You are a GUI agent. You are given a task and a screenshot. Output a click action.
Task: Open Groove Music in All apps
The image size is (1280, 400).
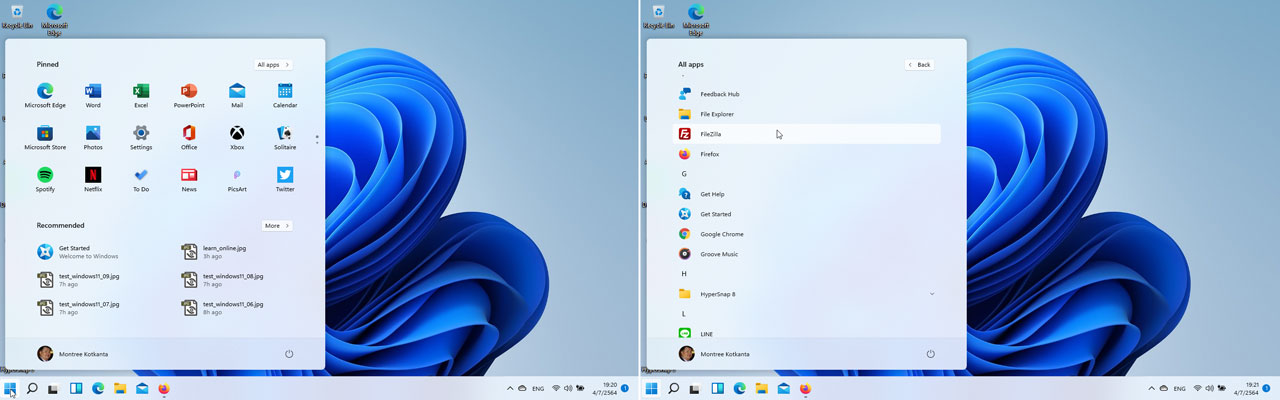(808, 254)
